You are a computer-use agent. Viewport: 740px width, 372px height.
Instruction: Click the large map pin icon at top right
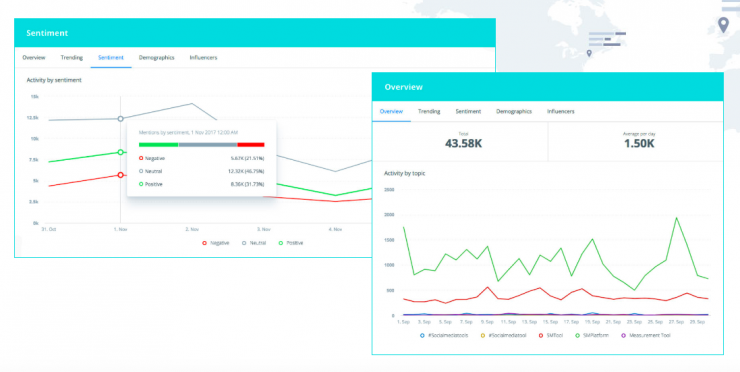click(x=723, y=25)
